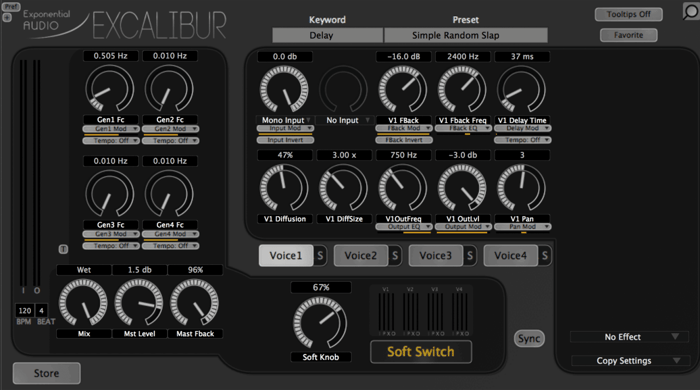This screenshot has width=700, height=390.
Task: Click the Gen3 Fc knob
Action: tap(110, 194)
